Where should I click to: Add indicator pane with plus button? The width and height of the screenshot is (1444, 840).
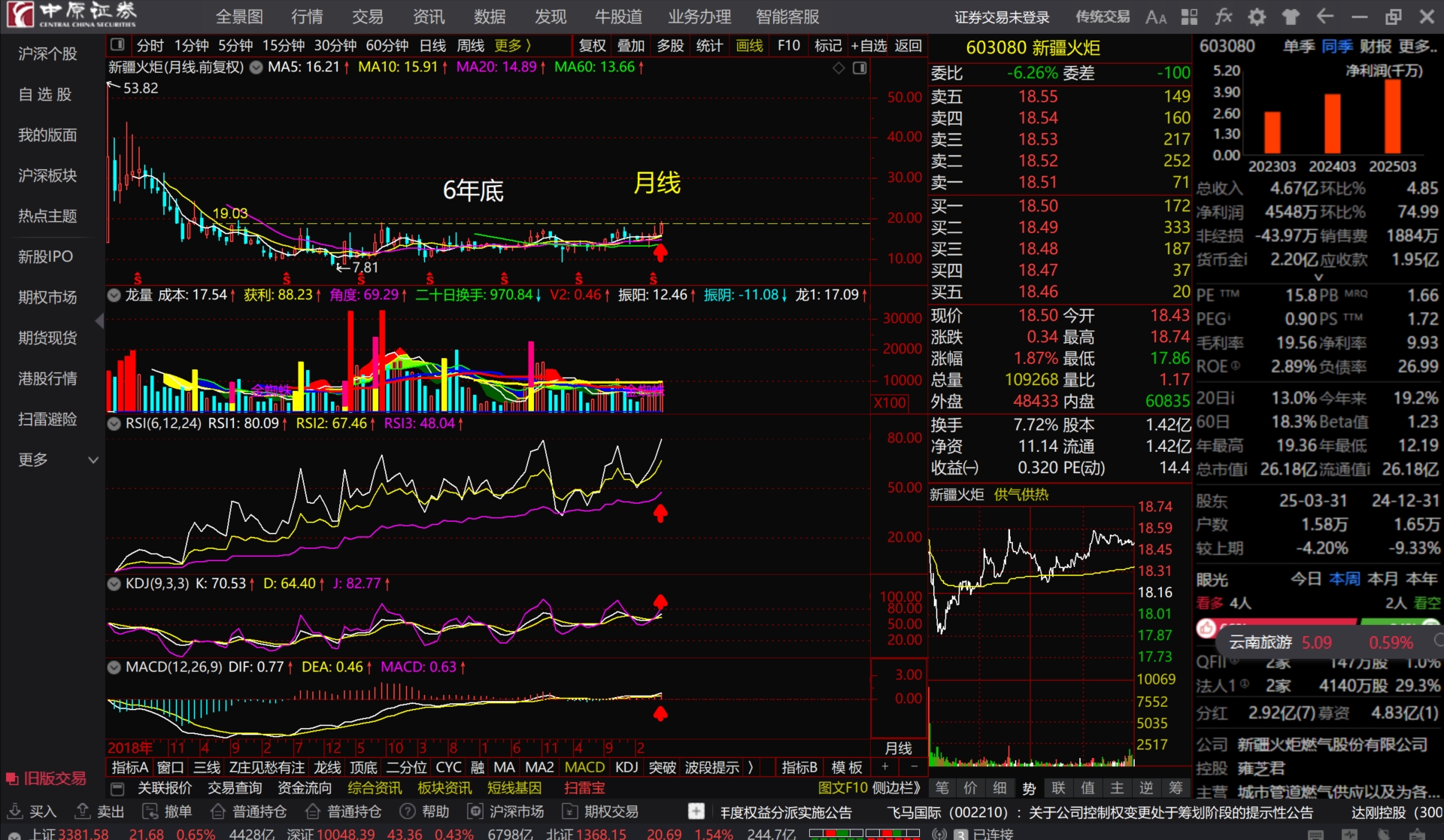tap(885, 766)
